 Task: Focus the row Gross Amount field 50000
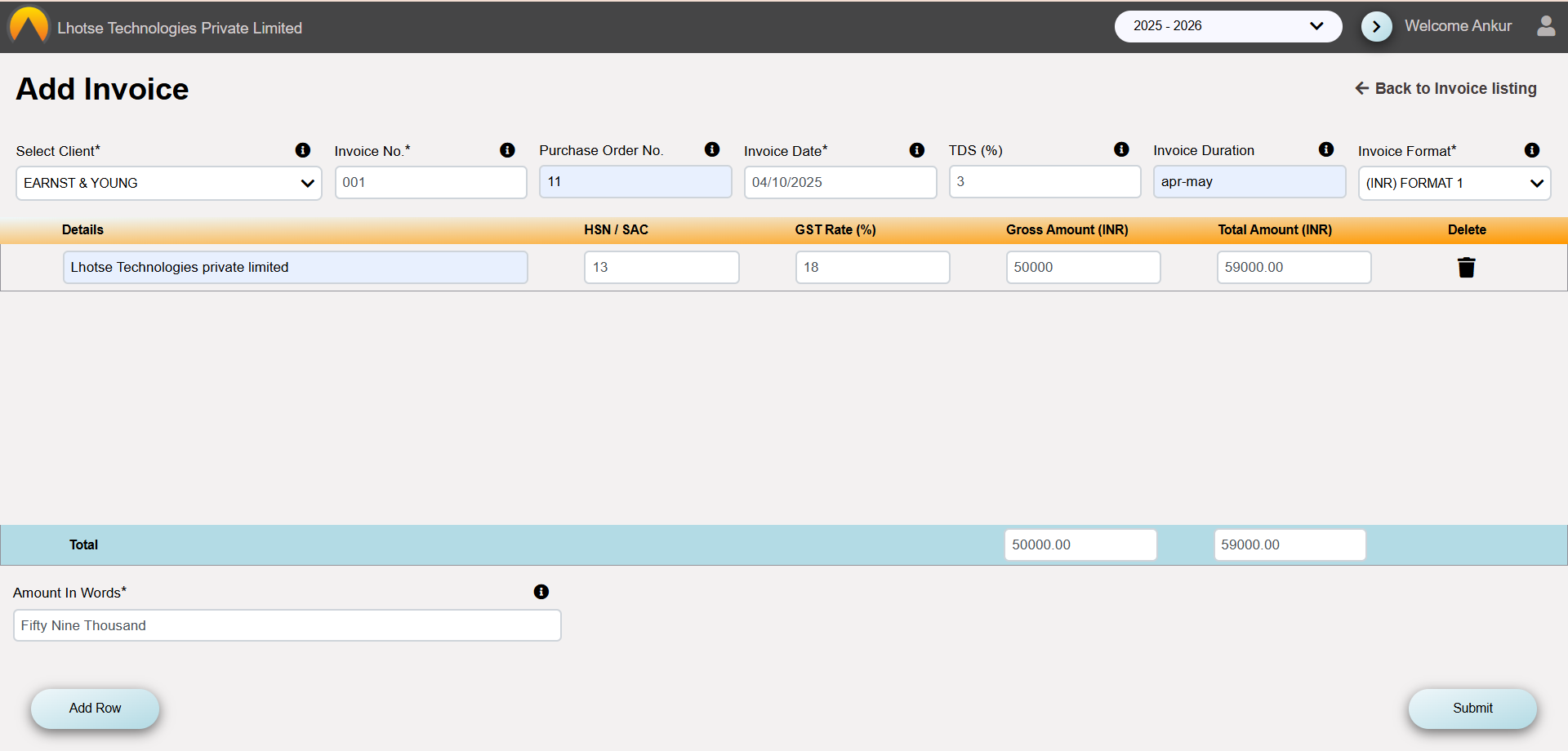(x=1084, y=267)
